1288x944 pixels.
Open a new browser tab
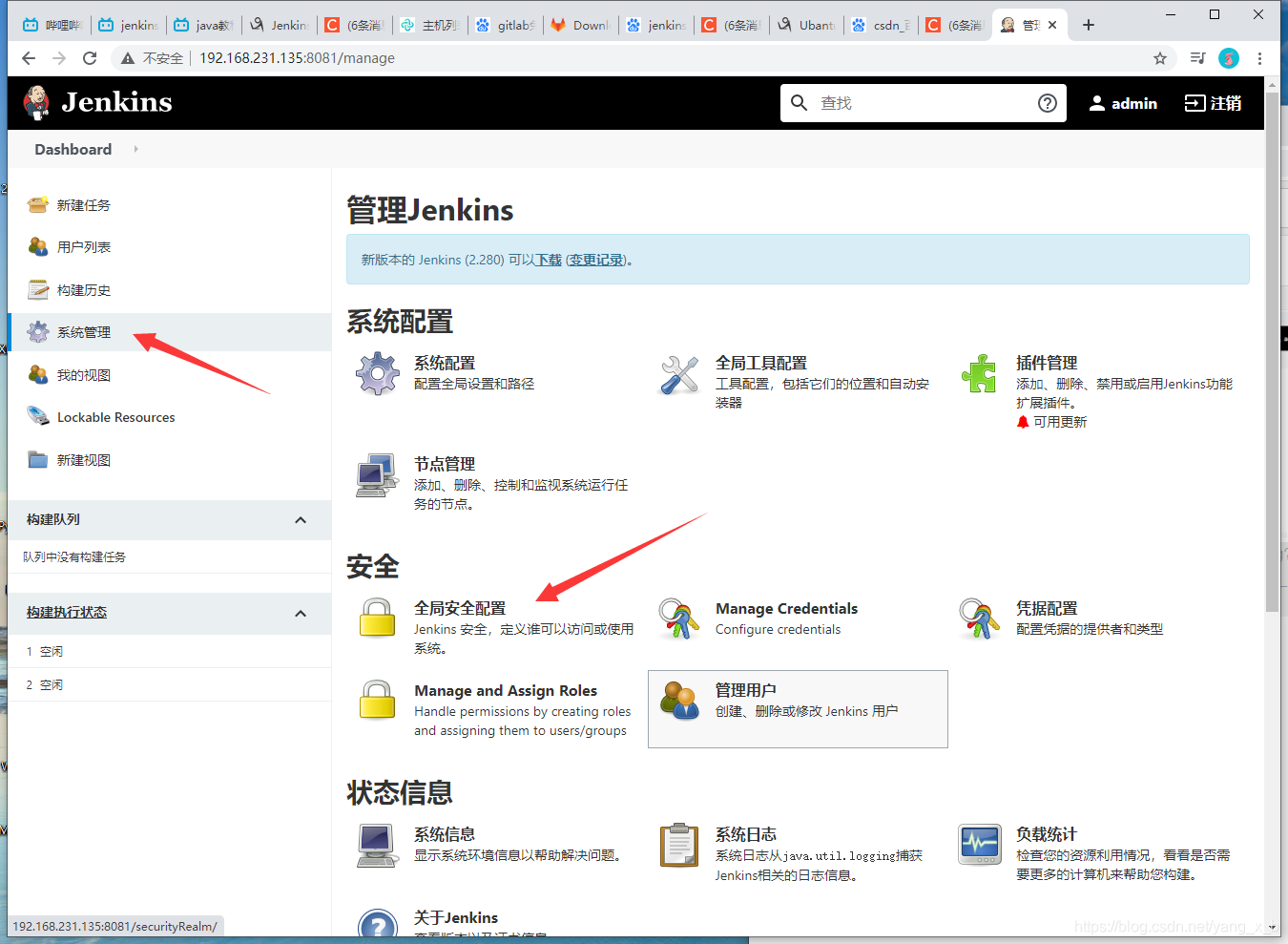pyautogui.click(x=1089, y=25)
